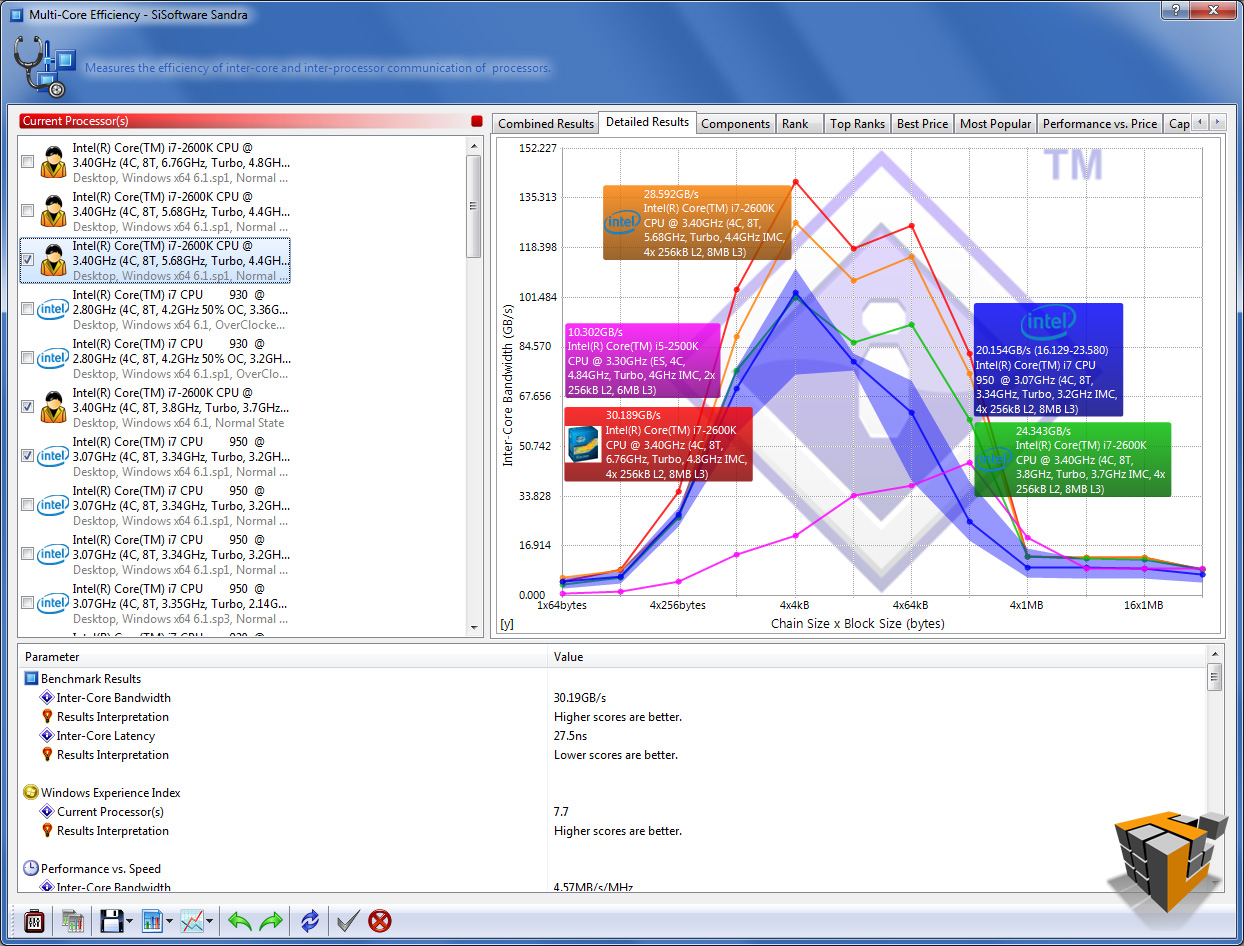
Task: Click the copy results engines icon
Action: coord(72,921)
